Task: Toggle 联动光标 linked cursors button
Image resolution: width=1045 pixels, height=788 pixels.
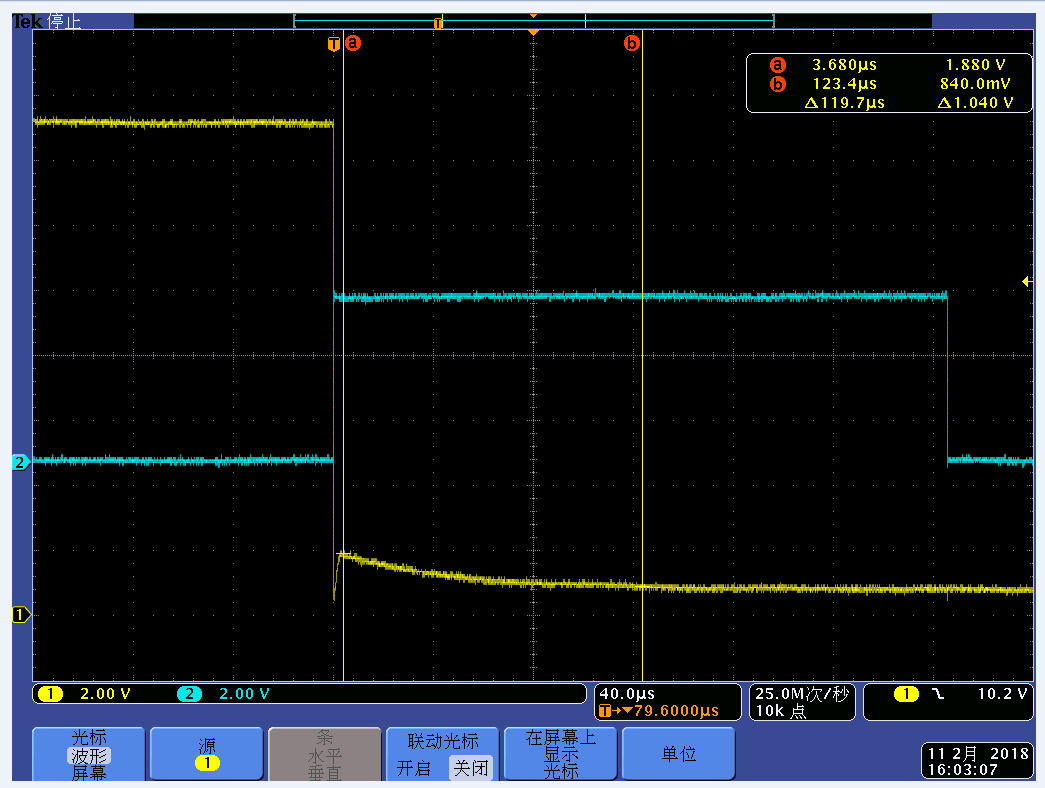Action: click(x=443, y=754)
